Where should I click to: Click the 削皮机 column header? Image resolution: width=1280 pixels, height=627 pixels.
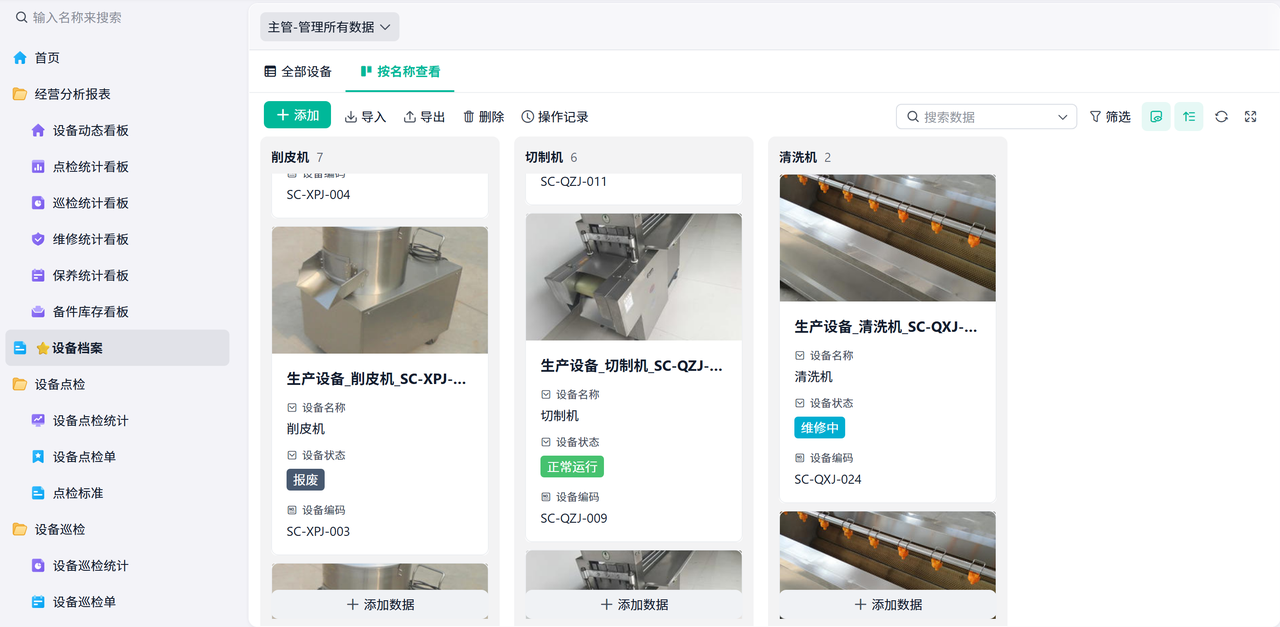(290, 157)
